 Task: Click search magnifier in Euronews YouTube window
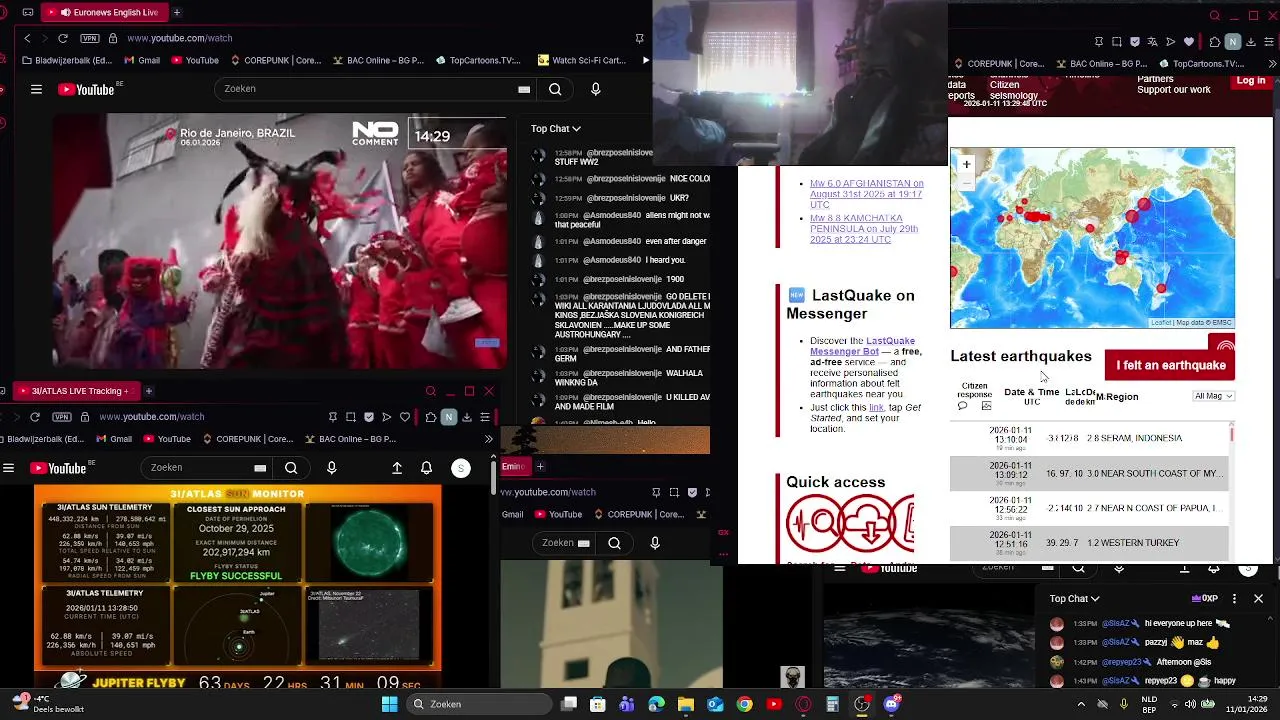tap(555, 89)
